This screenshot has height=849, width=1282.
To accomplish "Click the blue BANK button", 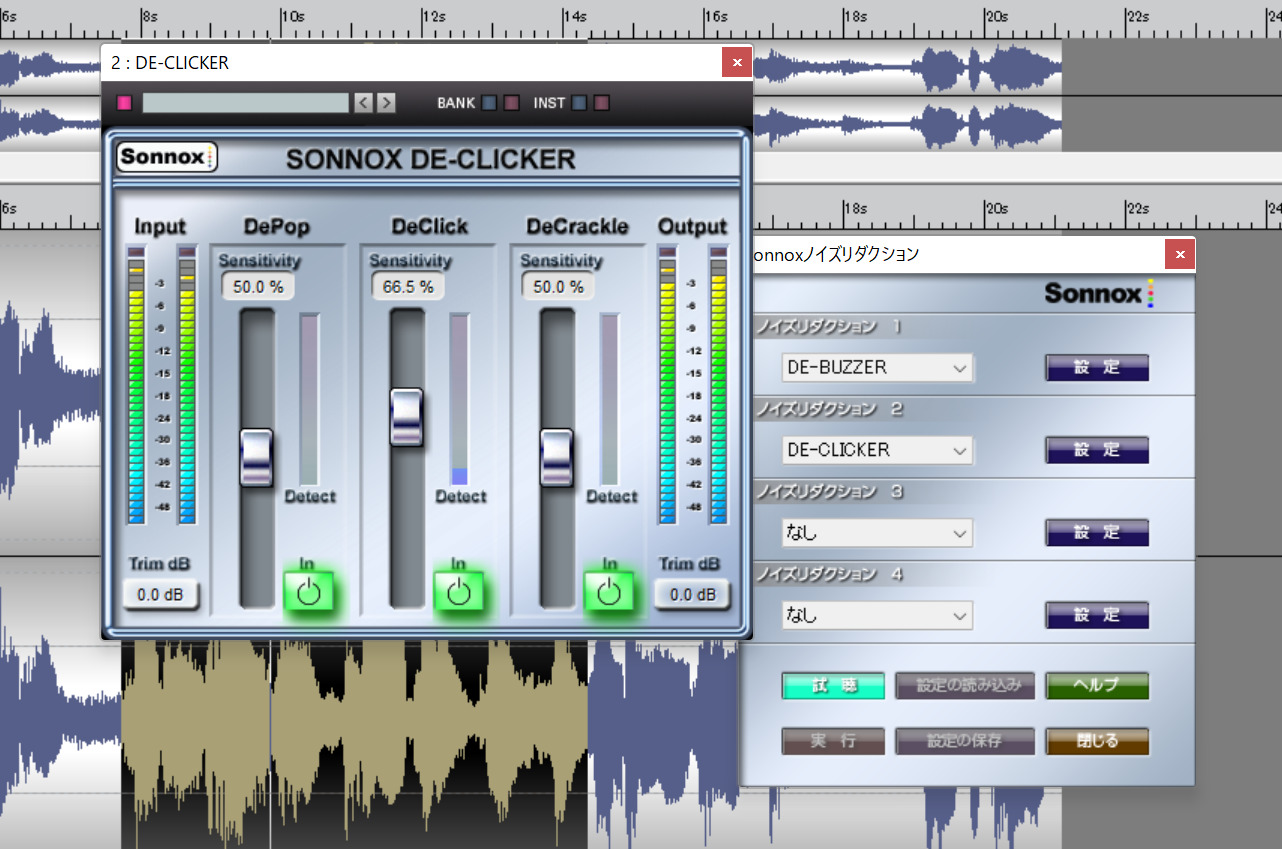I will [489, 103].
